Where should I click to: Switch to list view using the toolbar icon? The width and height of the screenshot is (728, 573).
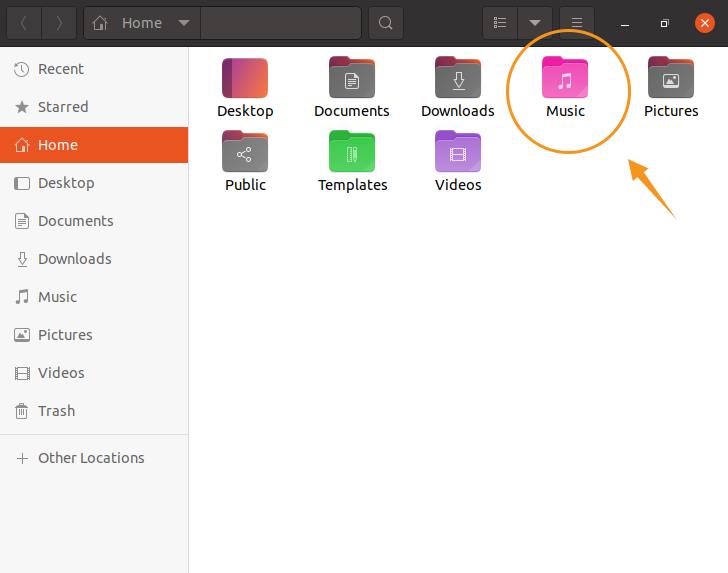click(500, 23)
